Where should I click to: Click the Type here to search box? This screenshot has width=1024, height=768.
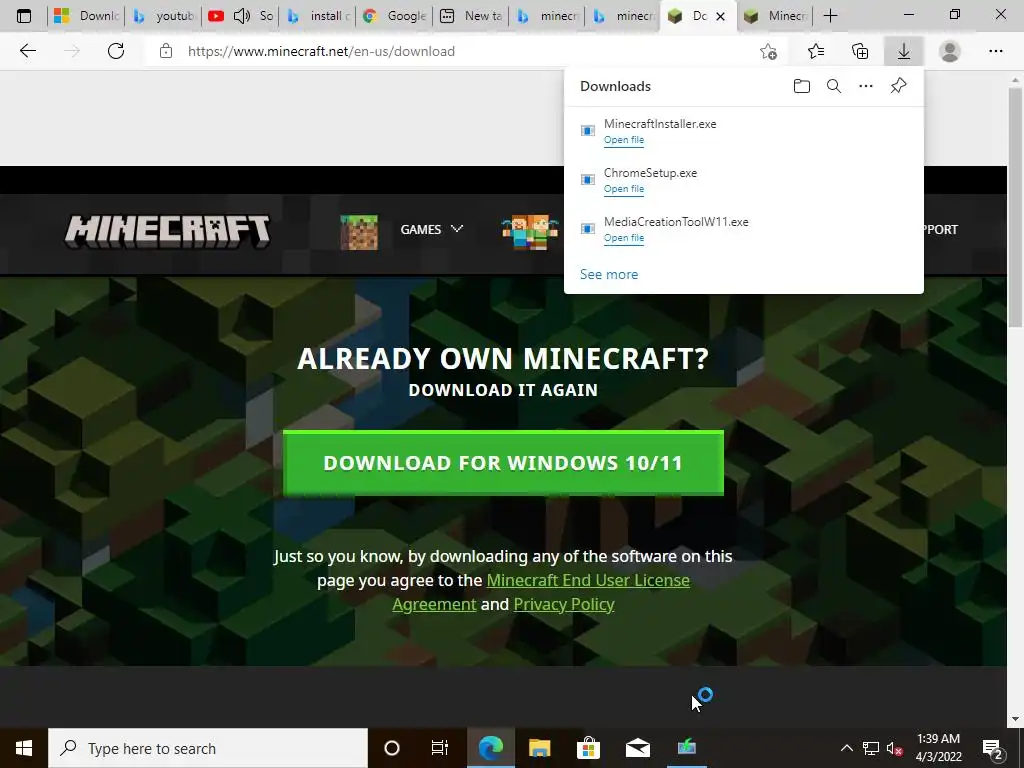(x=208, y=748)
